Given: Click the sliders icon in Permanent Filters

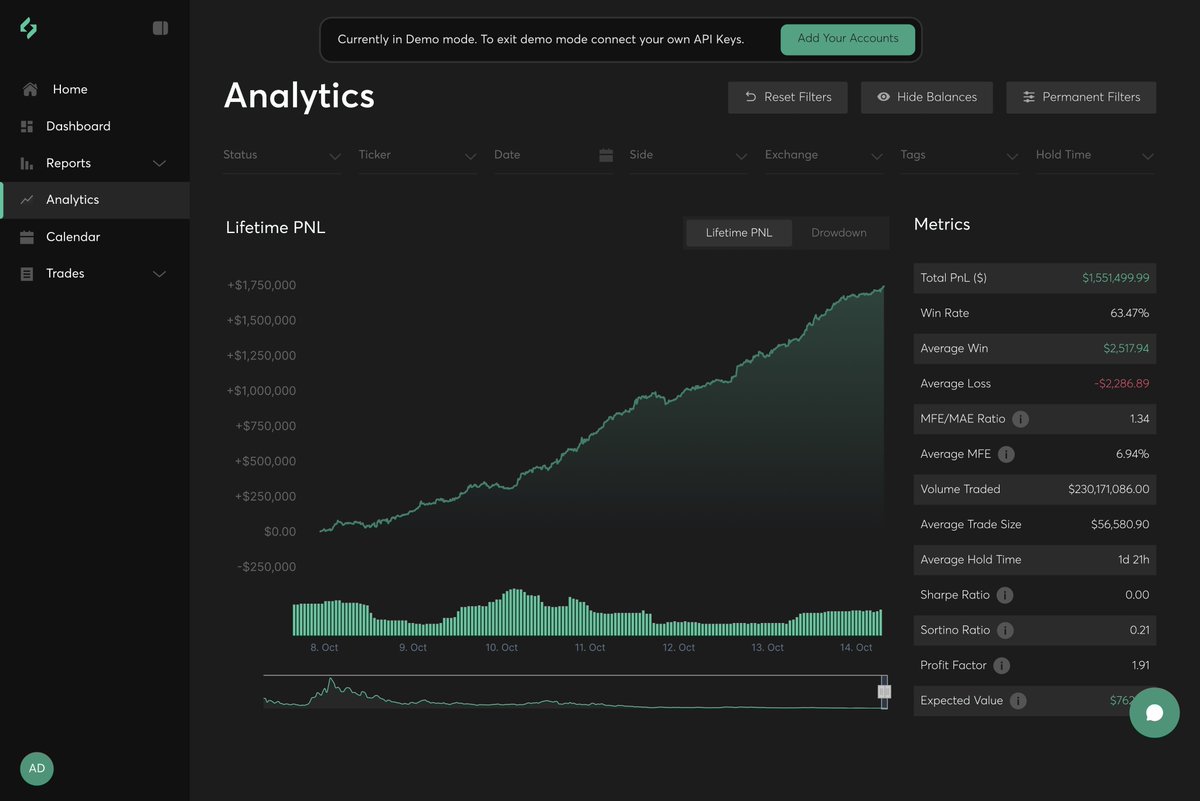Looking at the screenshot, I should 1028,97.
